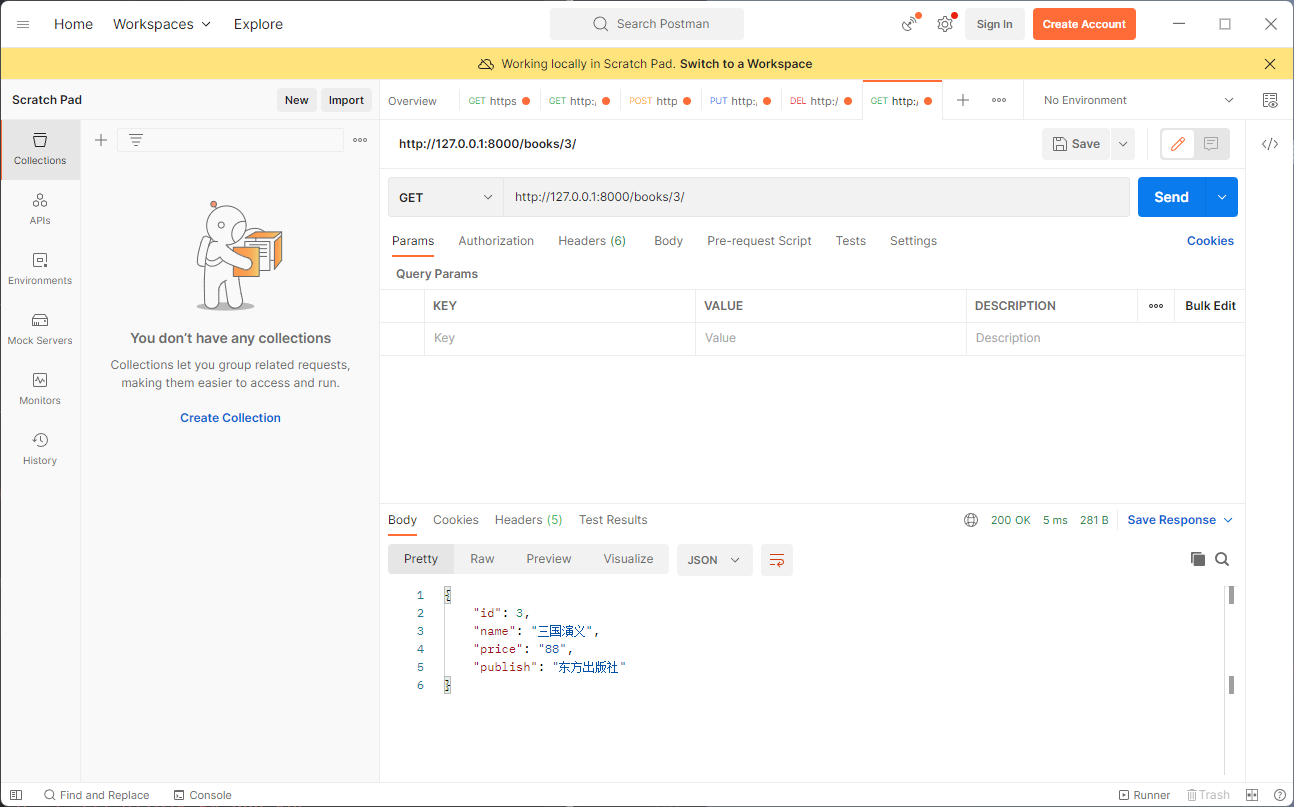Open collection view more actions ellipsis

coord(360,140)
